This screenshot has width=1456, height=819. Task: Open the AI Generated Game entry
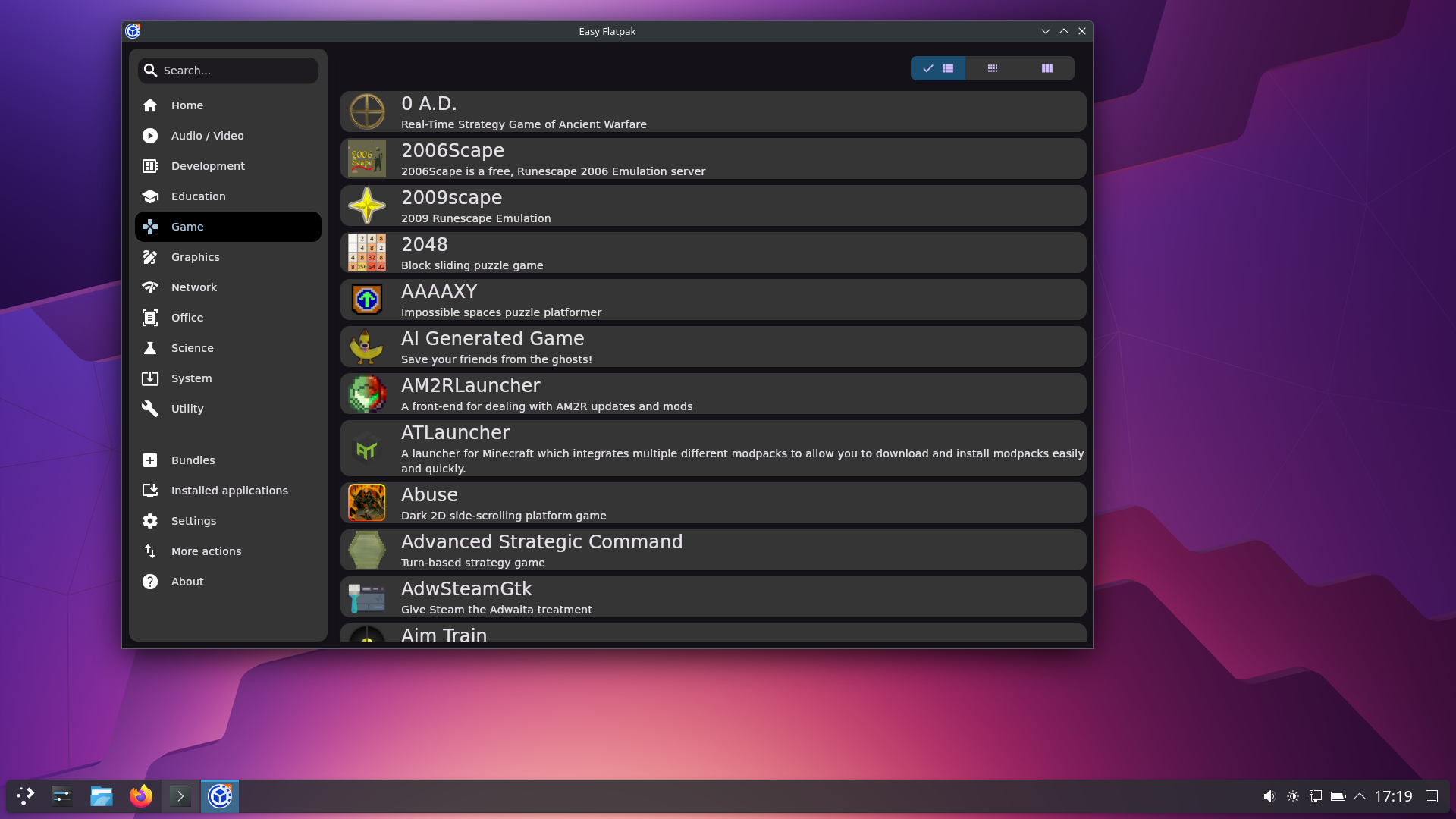pos(713,347)
